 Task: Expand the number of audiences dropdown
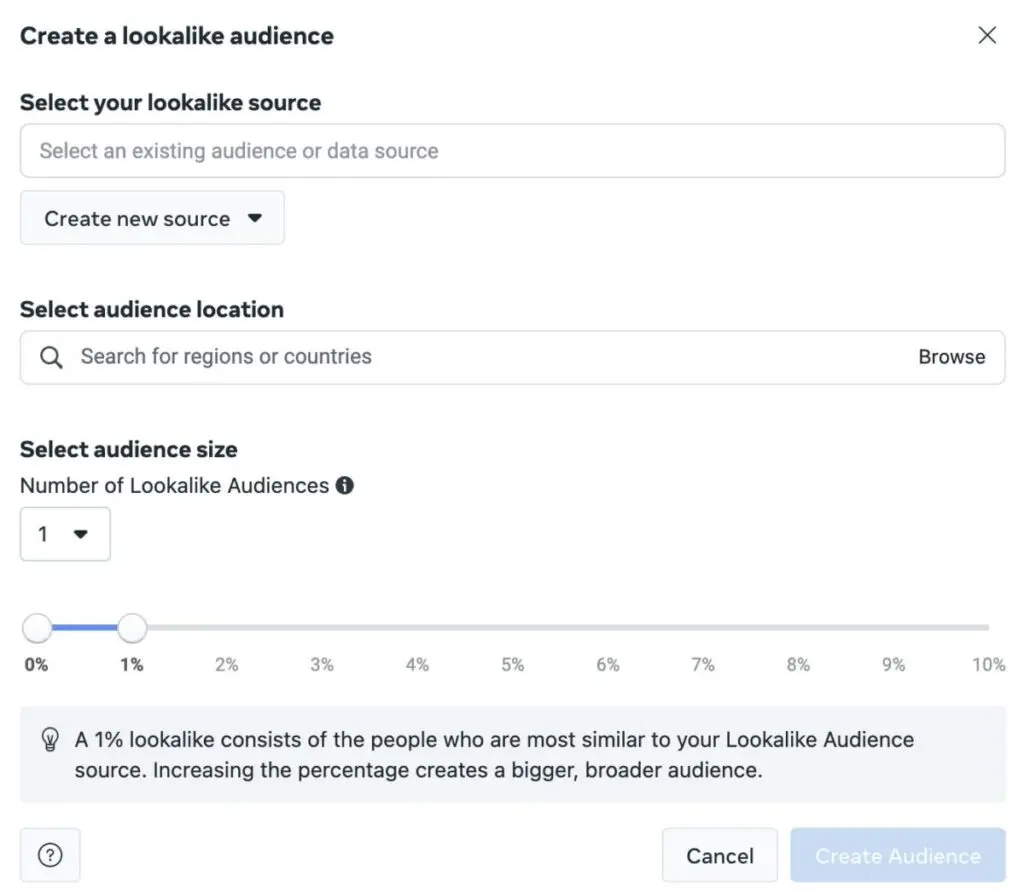(65, 535)
